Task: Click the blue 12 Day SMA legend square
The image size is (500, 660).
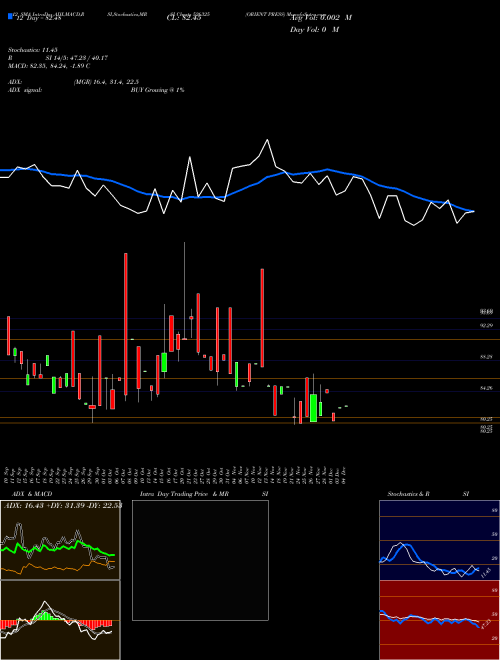Action: click(x=10, y=16)
